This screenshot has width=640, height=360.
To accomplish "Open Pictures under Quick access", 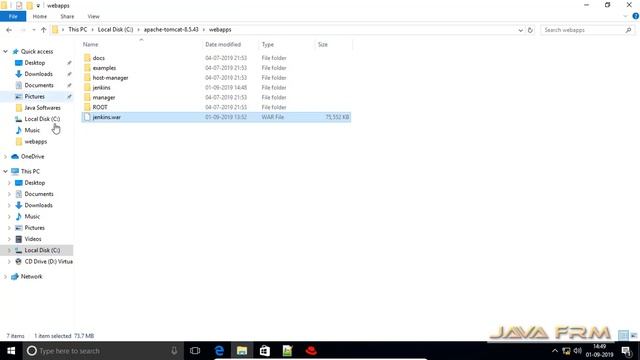I will tap(34, 96).
